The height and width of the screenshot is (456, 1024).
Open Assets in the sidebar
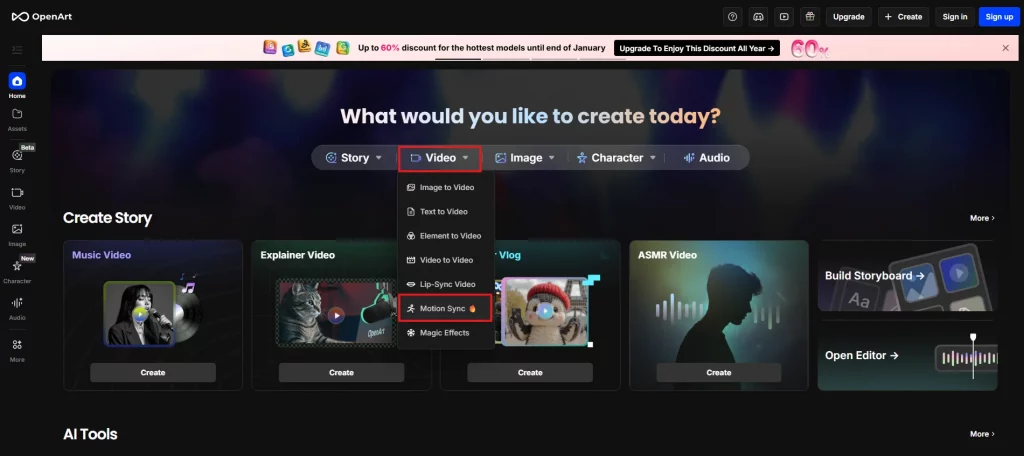(17, 119)
